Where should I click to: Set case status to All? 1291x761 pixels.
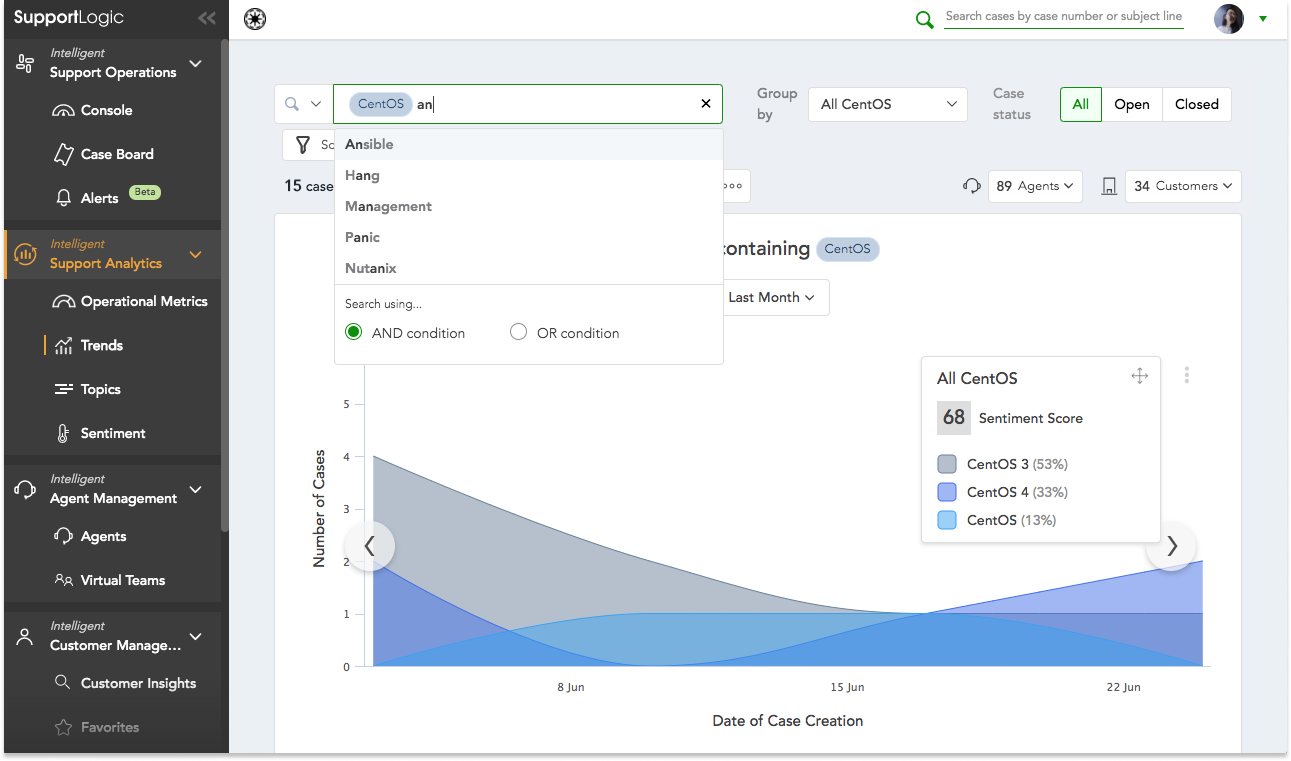[1081, 104]
